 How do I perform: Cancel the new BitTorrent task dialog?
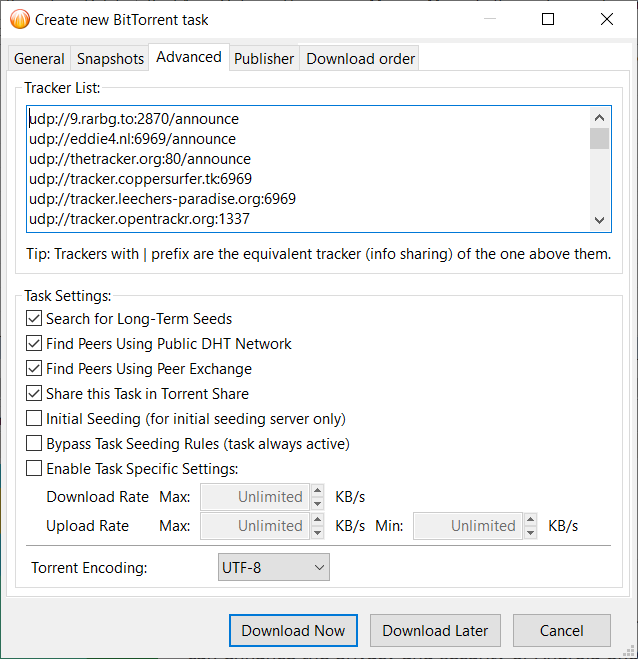(x=561, y=631)
